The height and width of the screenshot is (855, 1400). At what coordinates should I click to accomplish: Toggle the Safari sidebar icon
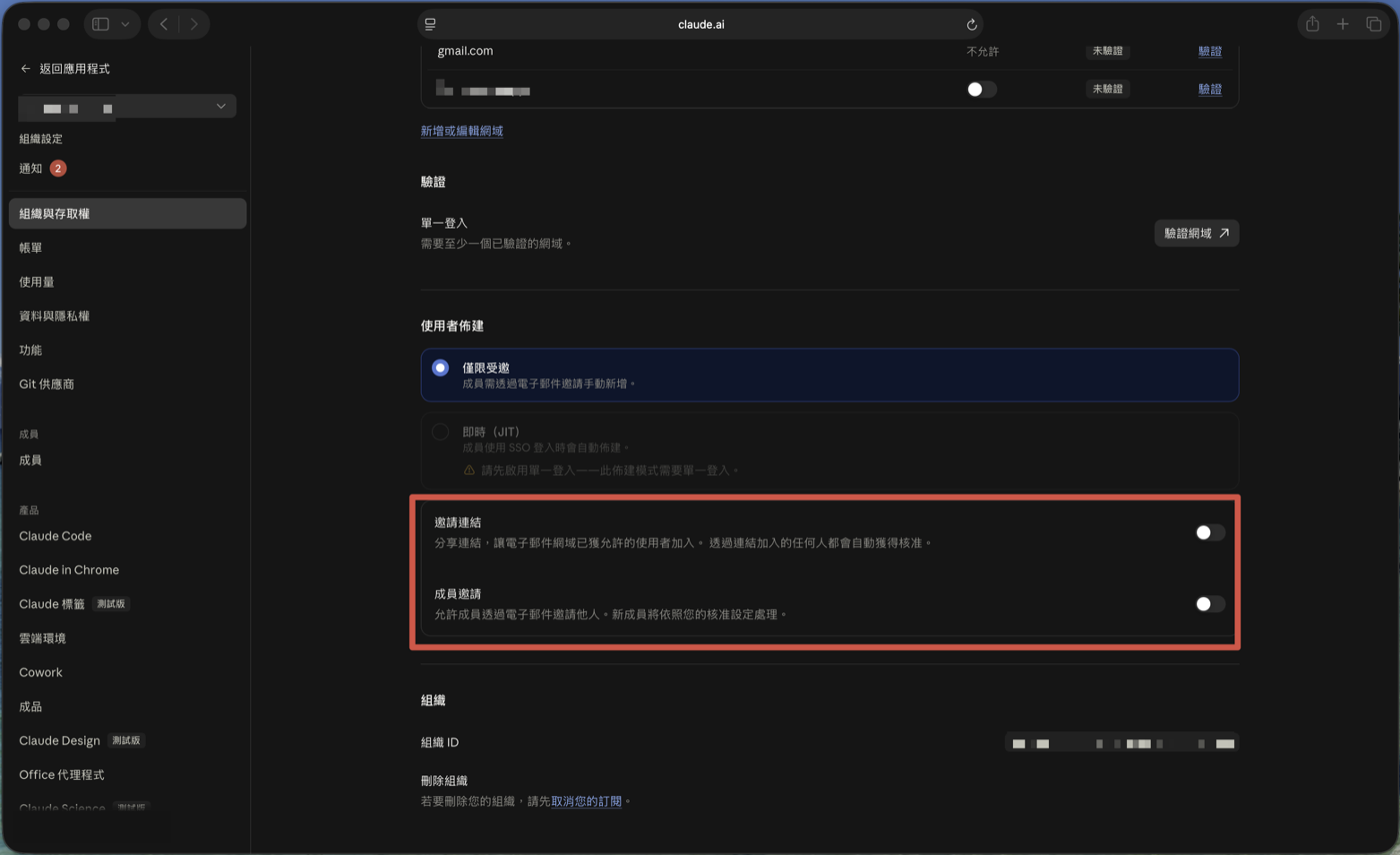[x=100, y=24]
